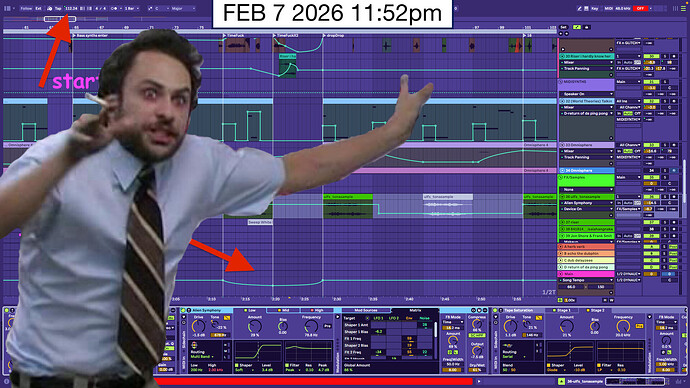Click the Set locator button
Screen dimensions: 690x388
click(564, 27)
